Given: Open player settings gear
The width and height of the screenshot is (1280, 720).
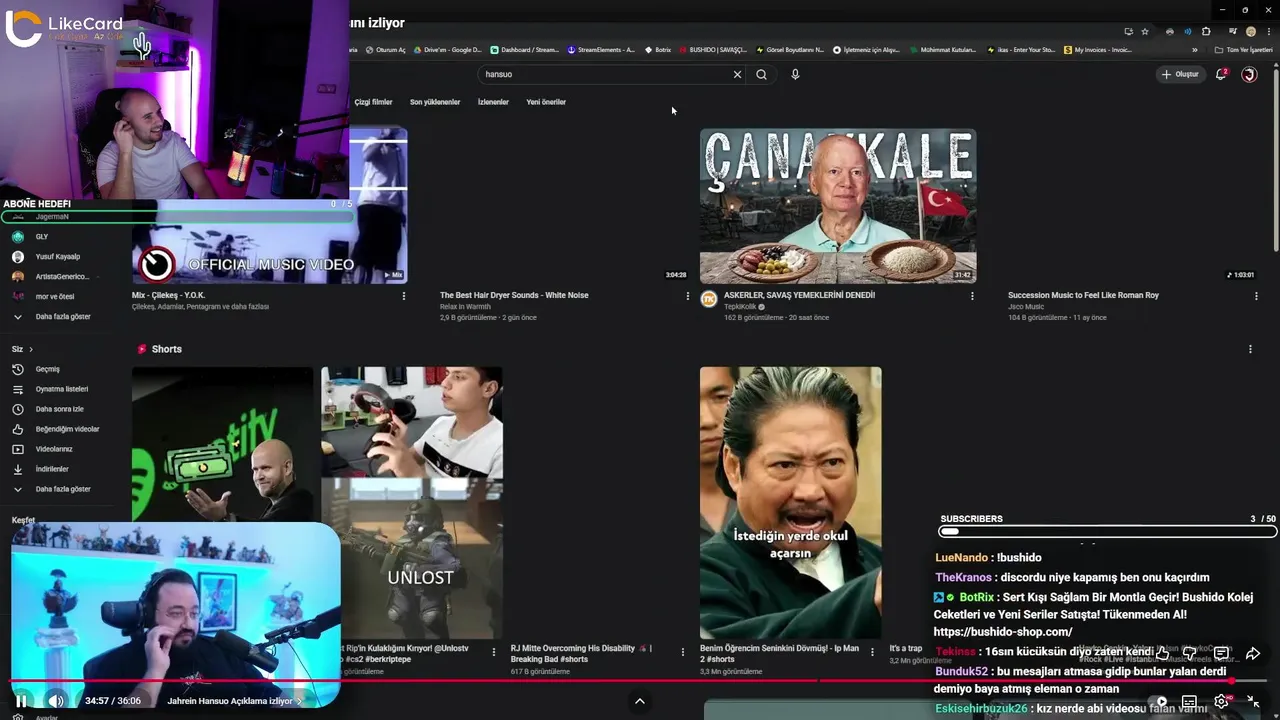Looking at the screenshot, I should 1221,702.
